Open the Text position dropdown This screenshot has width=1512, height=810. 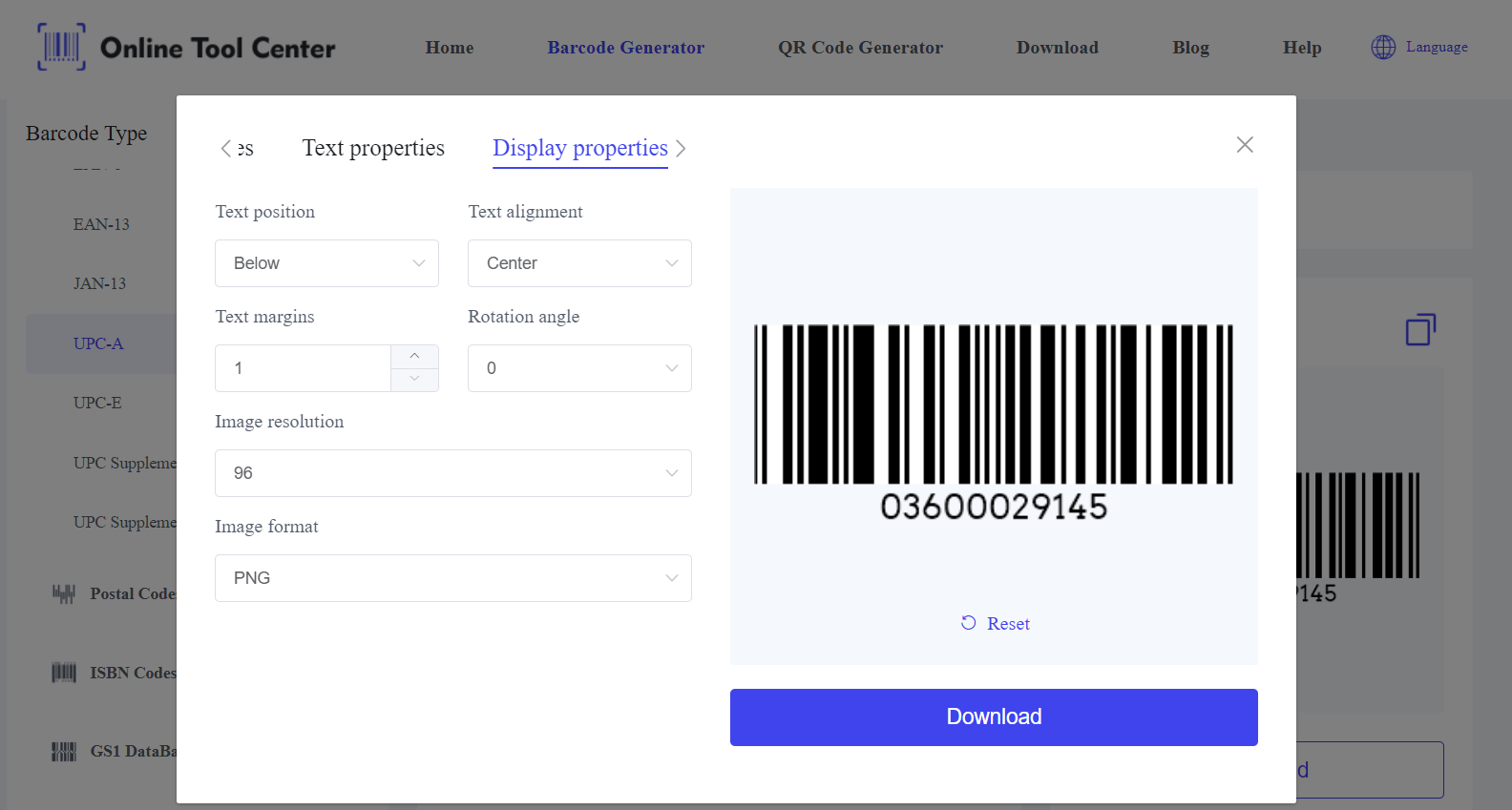click(x=326, y=263)
